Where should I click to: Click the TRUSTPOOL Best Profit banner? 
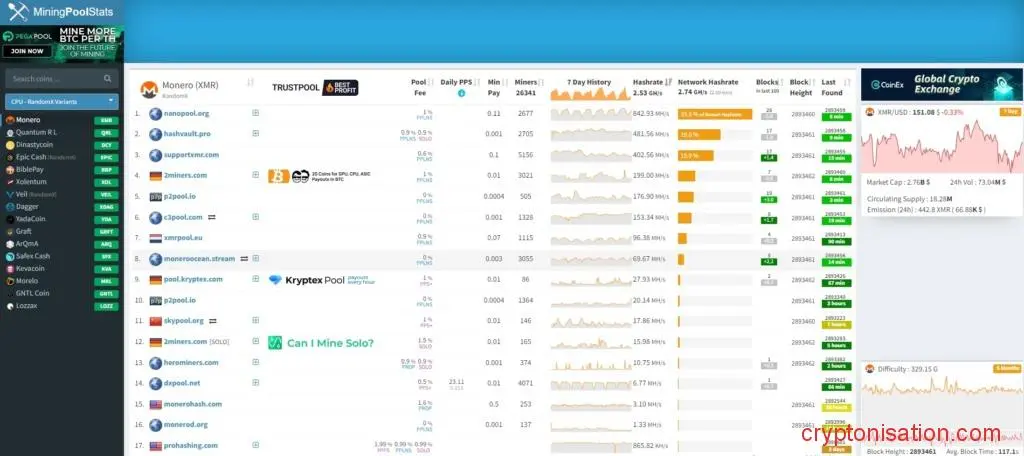[x=315, y=88]
